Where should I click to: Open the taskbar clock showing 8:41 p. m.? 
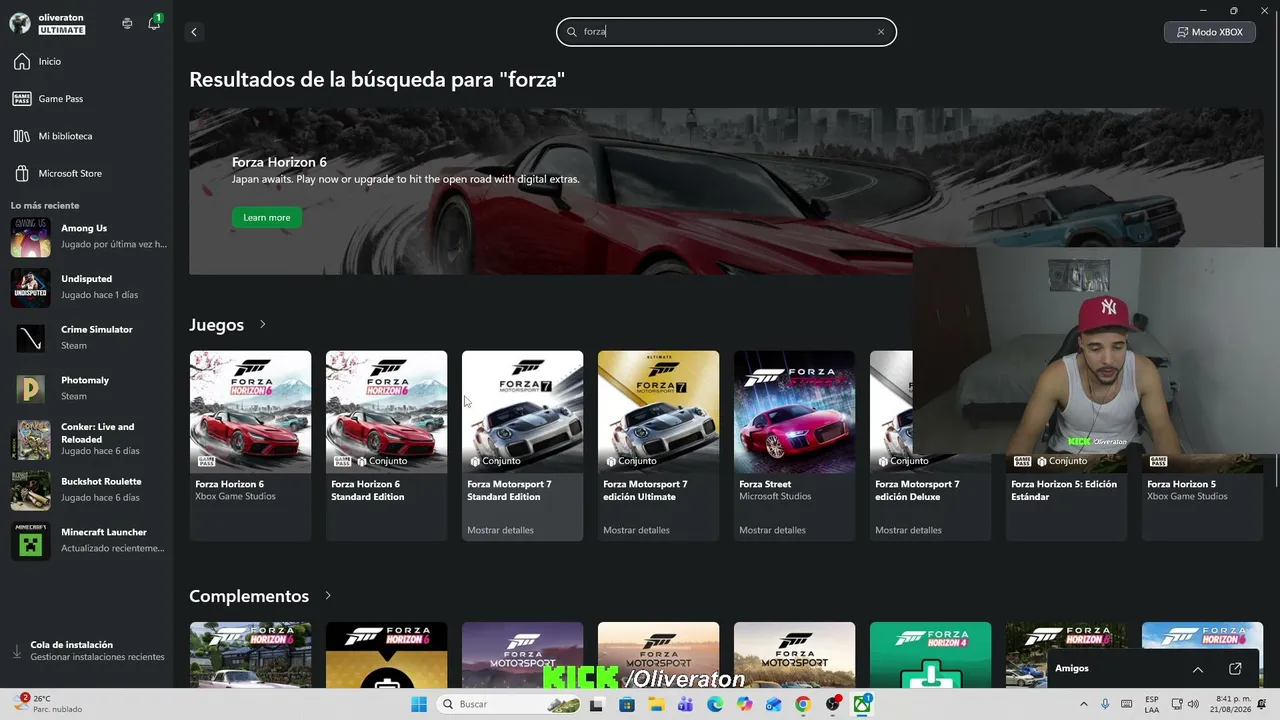tap(1230, 704)
